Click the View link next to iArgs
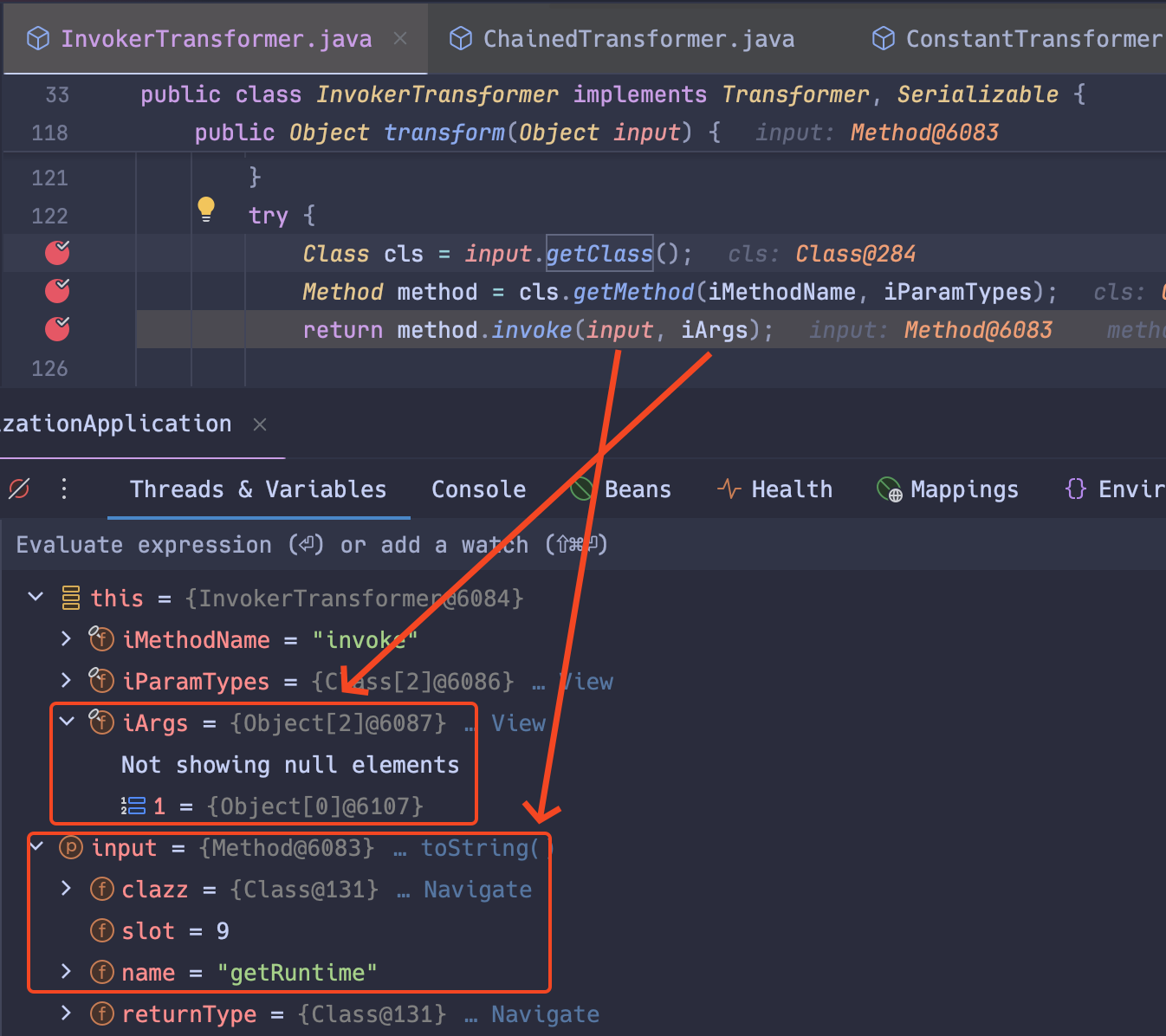 (x=517, y=722)
